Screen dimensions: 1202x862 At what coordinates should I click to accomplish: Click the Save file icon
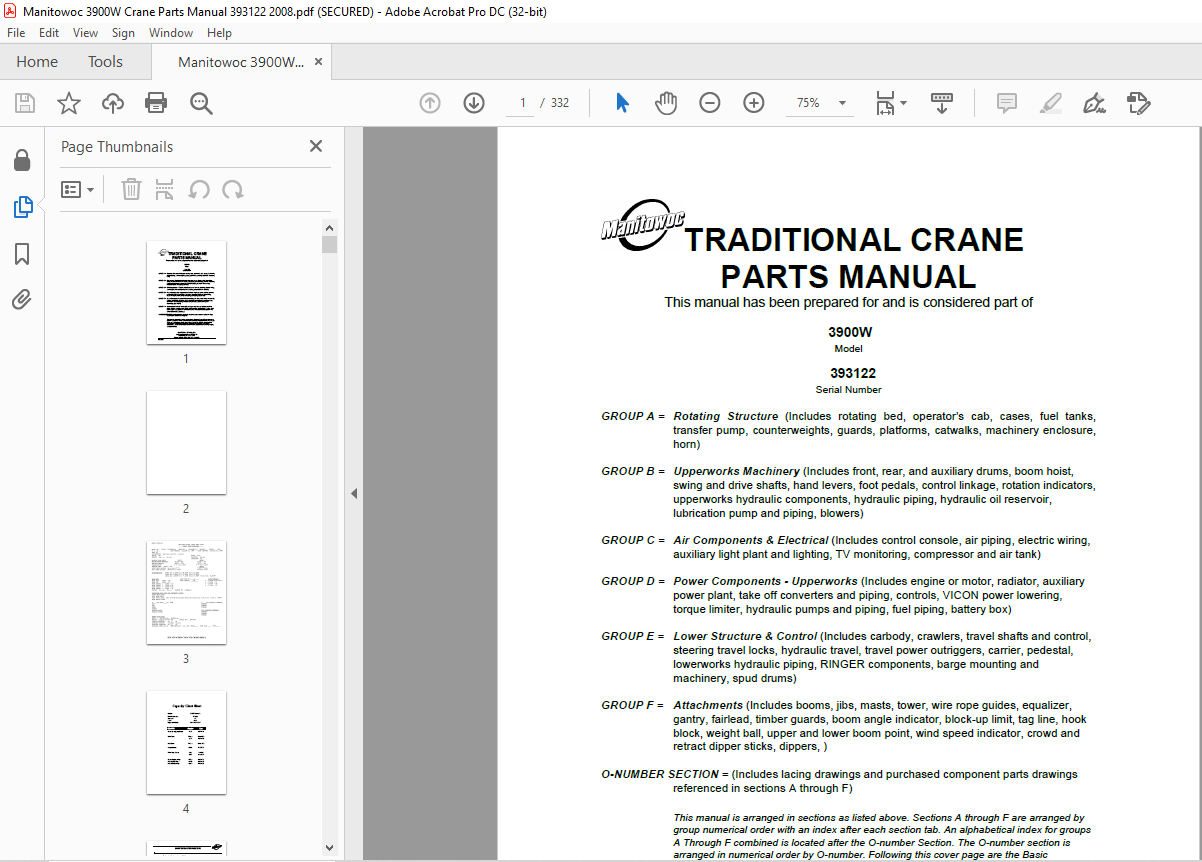[24, 103]
